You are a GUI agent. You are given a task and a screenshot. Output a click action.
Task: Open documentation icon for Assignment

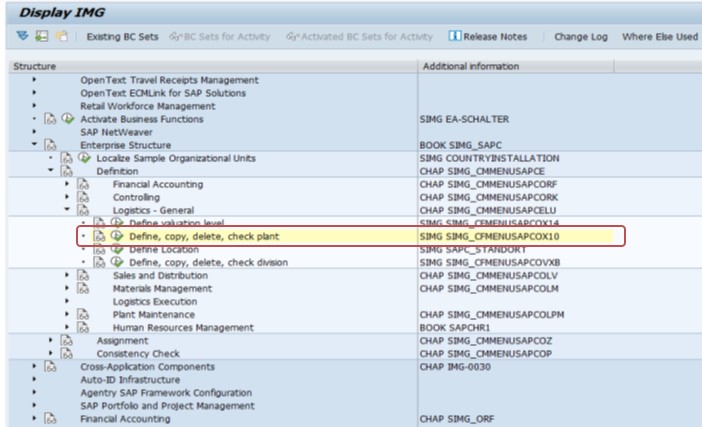click(66, 341)
